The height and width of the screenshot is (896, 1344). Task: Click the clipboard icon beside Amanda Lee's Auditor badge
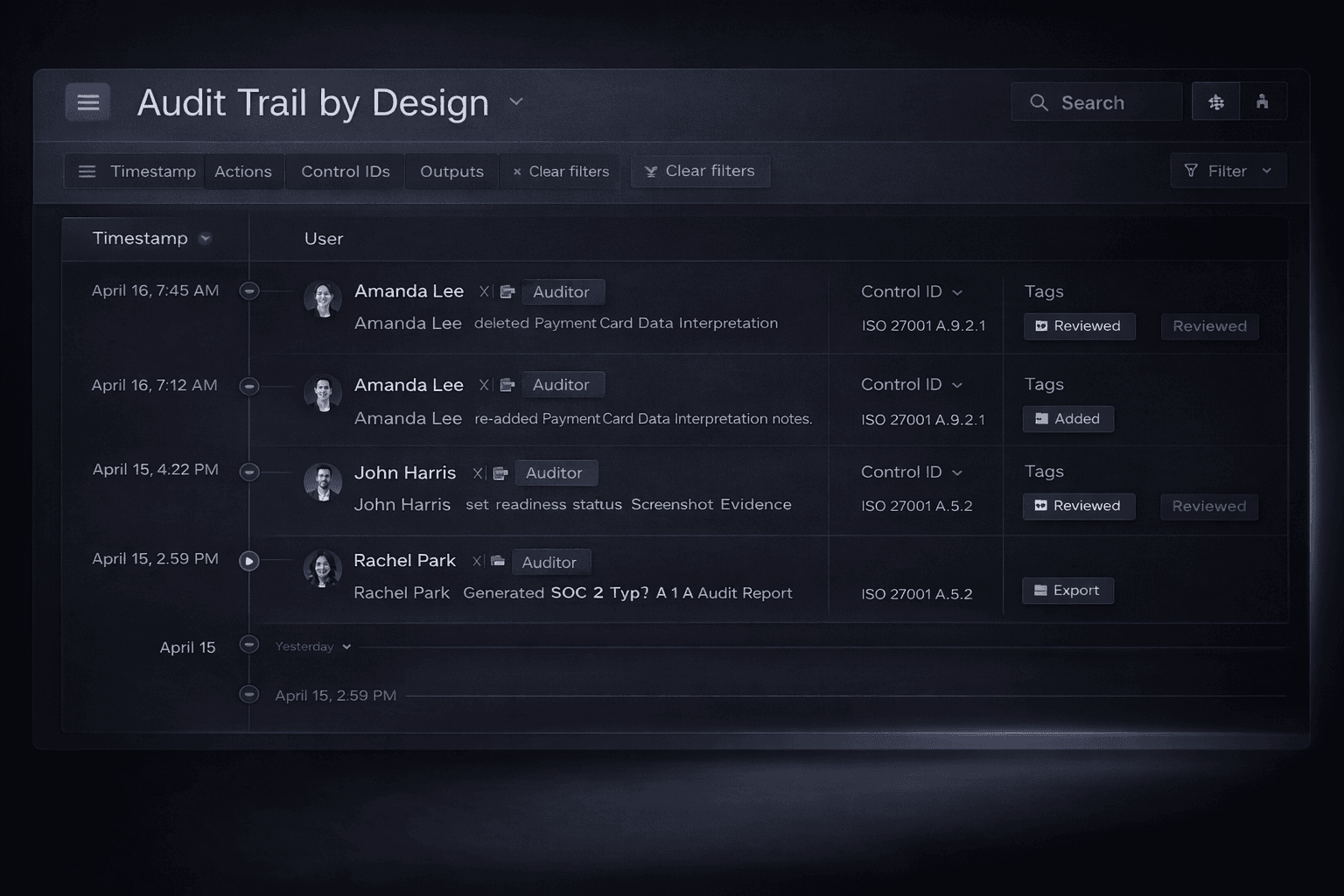507,291
